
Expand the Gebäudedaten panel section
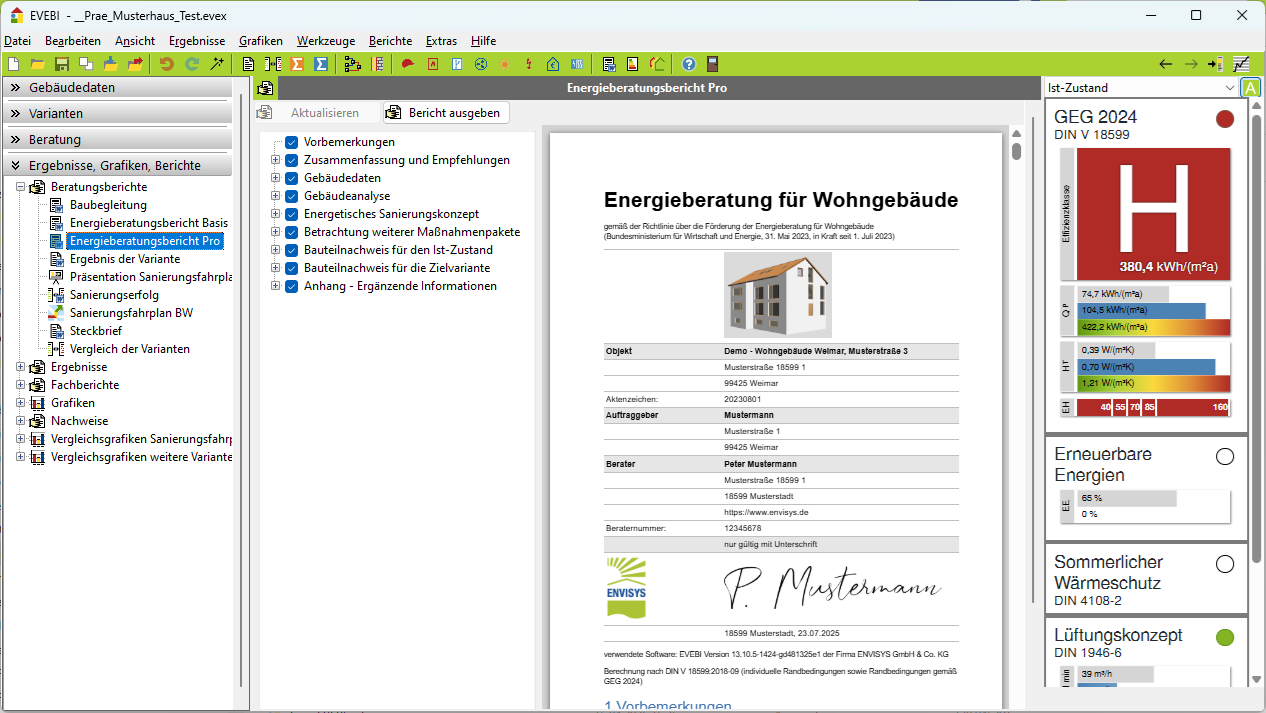(116, 87)
